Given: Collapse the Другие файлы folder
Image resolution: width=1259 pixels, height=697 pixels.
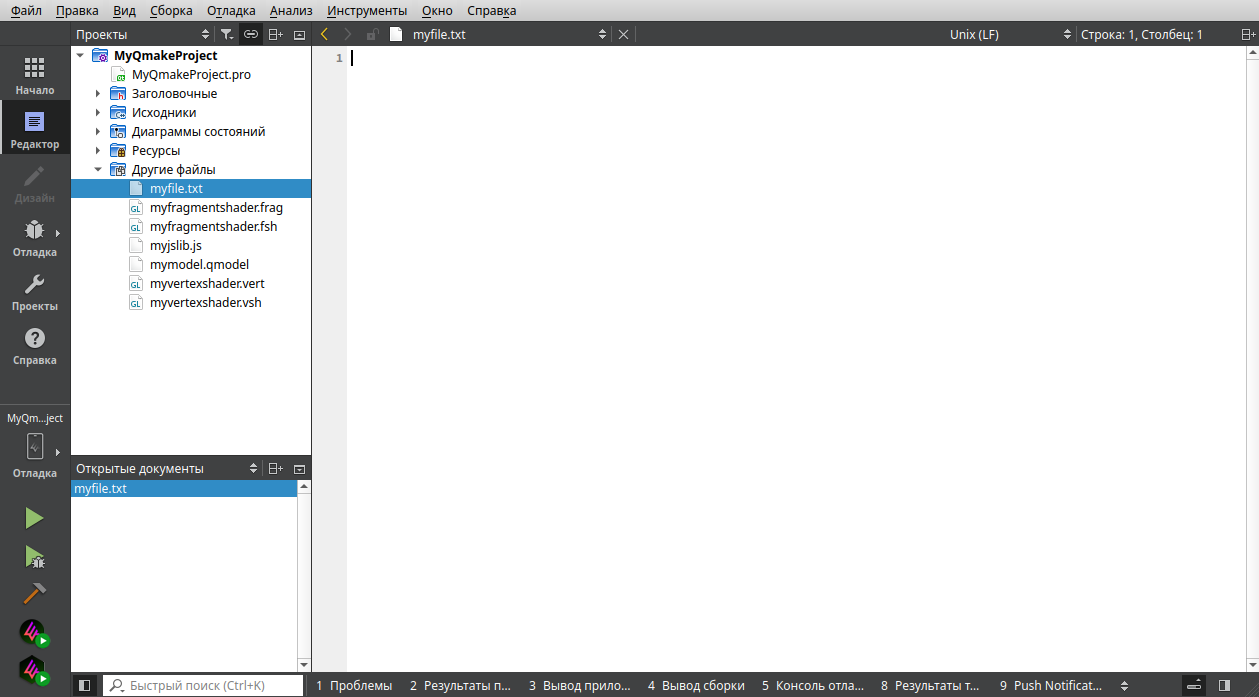Looking at the screenshot, I should coord(98,170).
